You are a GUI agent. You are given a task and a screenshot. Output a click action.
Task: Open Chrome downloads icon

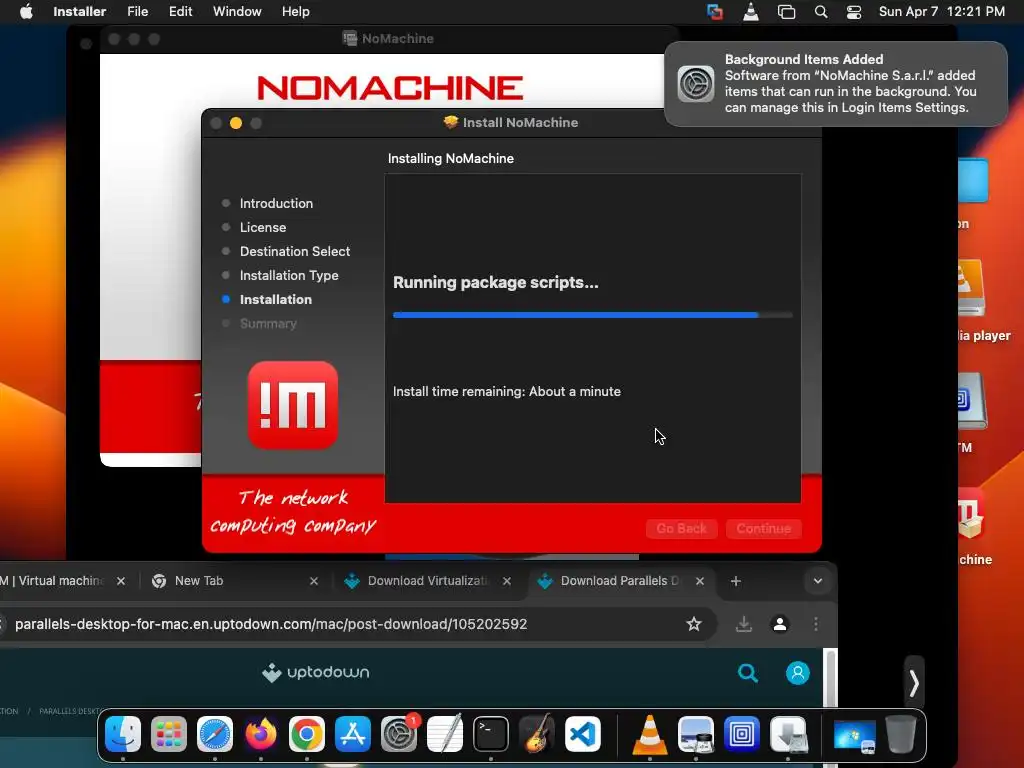coord(743,624)
